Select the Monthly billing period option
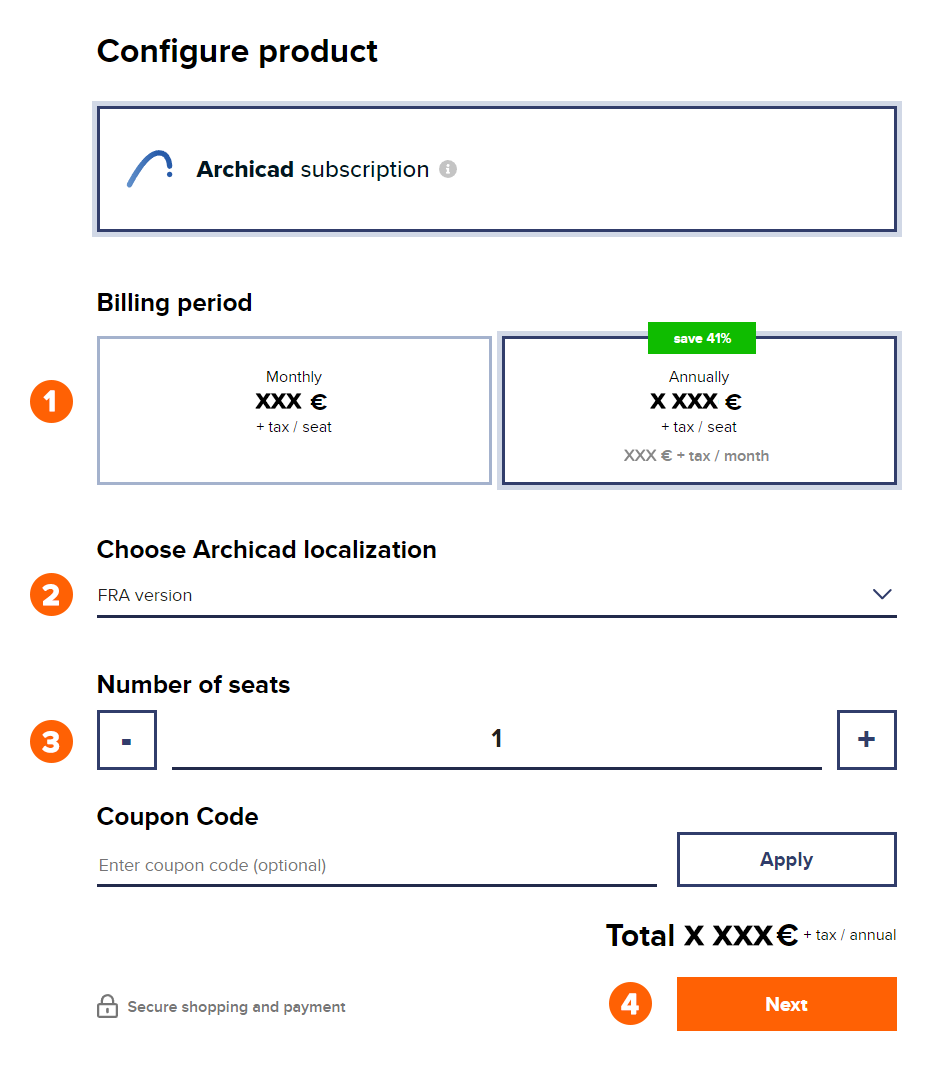The height and width of the screenshot is (1067, 939). (x=294, y=410)
